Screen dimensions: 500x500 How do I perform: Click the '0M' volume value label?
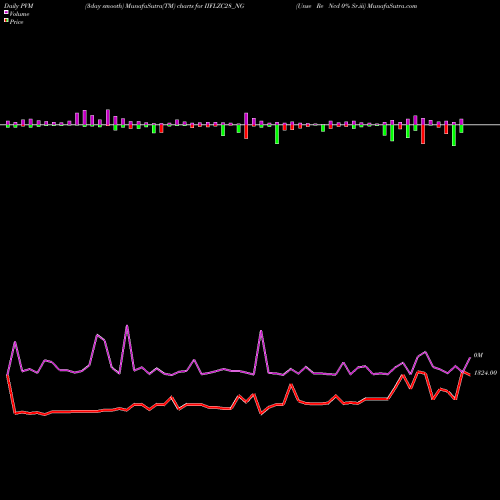pyautogui.click(x=478, y=356)
